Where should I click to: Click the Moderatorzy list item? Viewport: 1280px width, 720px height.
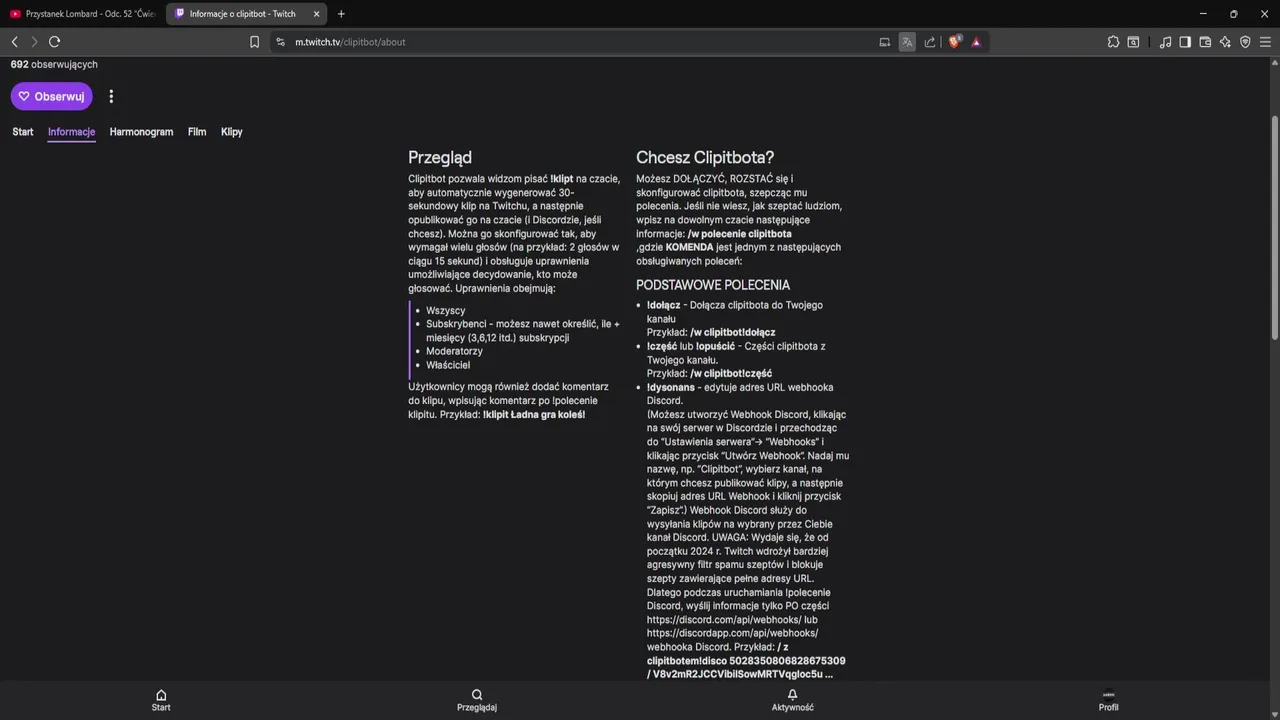coord(454,351)
